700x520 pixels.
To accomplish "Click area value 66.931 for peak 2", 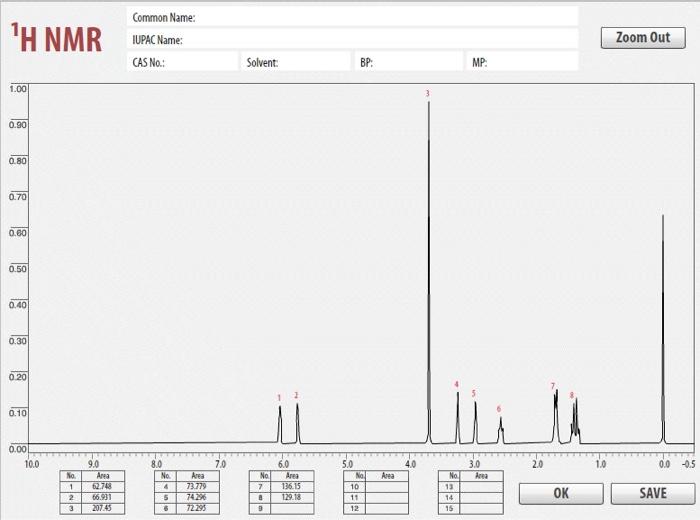I will coord(103,497).
